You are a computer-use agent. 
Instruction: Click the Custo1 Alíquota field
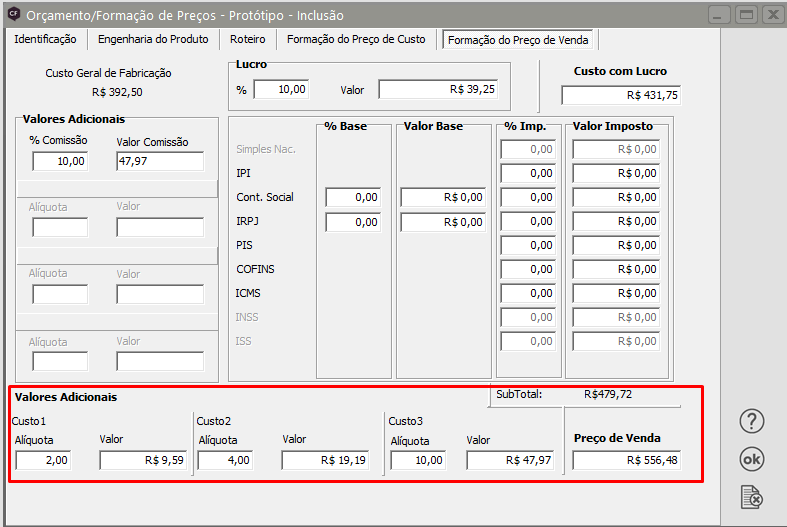pyautogui.click(x=43, y=460)
